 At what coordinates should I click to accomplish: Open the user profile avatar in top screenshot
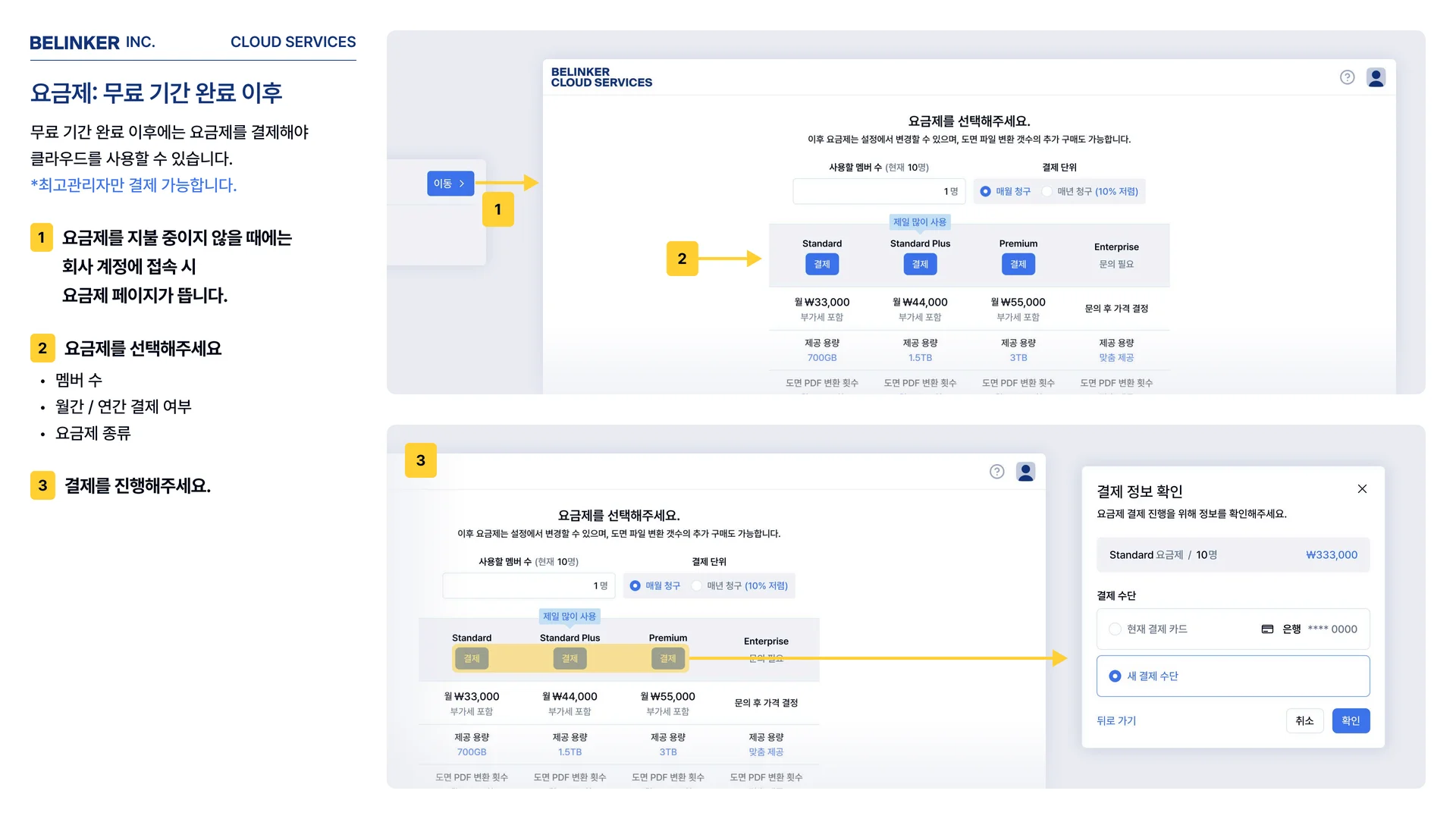tap(1376, 77)
